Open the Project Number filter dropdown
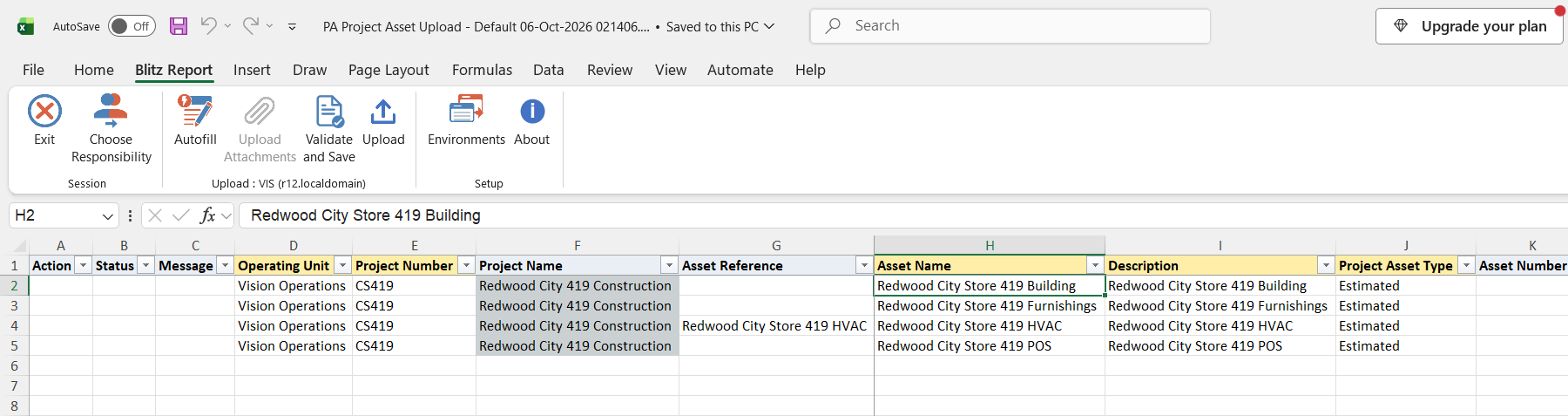 tap(466, 265)
